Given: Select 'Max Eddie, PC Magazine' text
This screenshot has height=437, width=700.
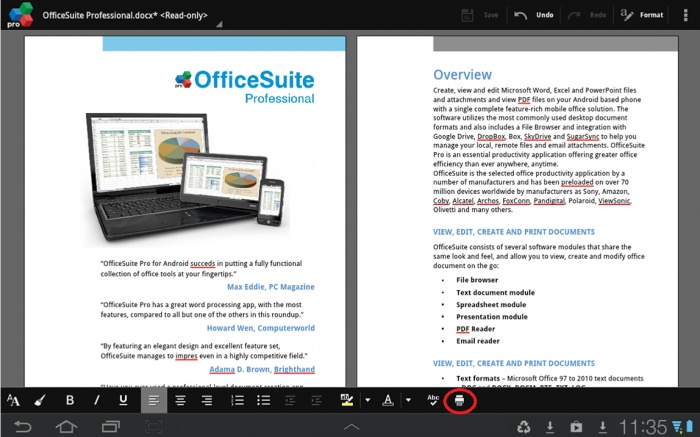Looking at the screenshot, I should (271, 287).
